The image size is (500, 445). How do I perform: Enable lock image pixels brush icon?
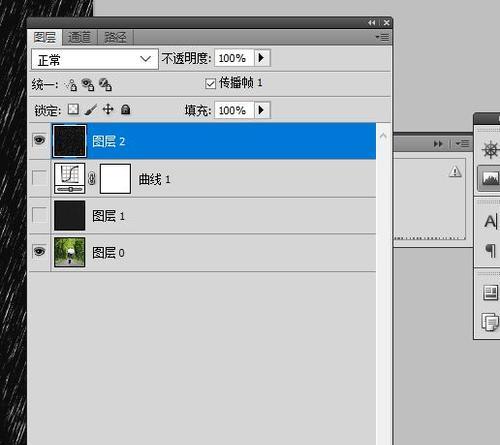(91, 109)
